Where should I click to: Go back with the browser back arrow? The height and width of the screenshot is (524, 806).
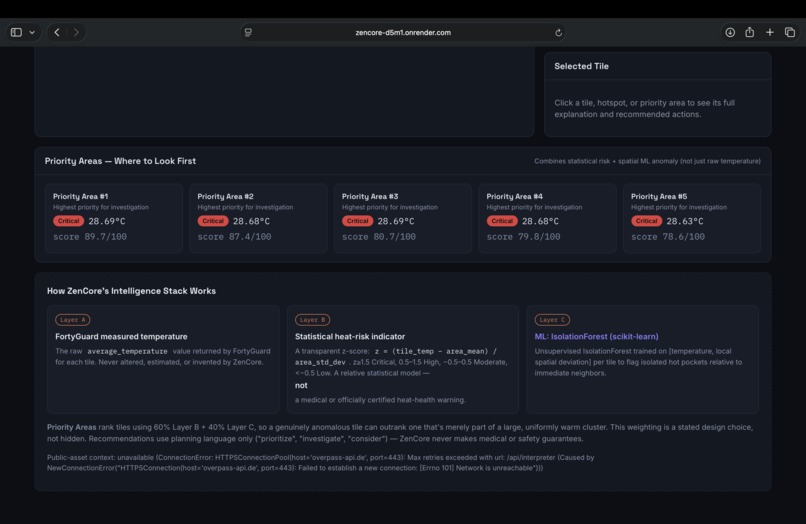tap(57, 32)
